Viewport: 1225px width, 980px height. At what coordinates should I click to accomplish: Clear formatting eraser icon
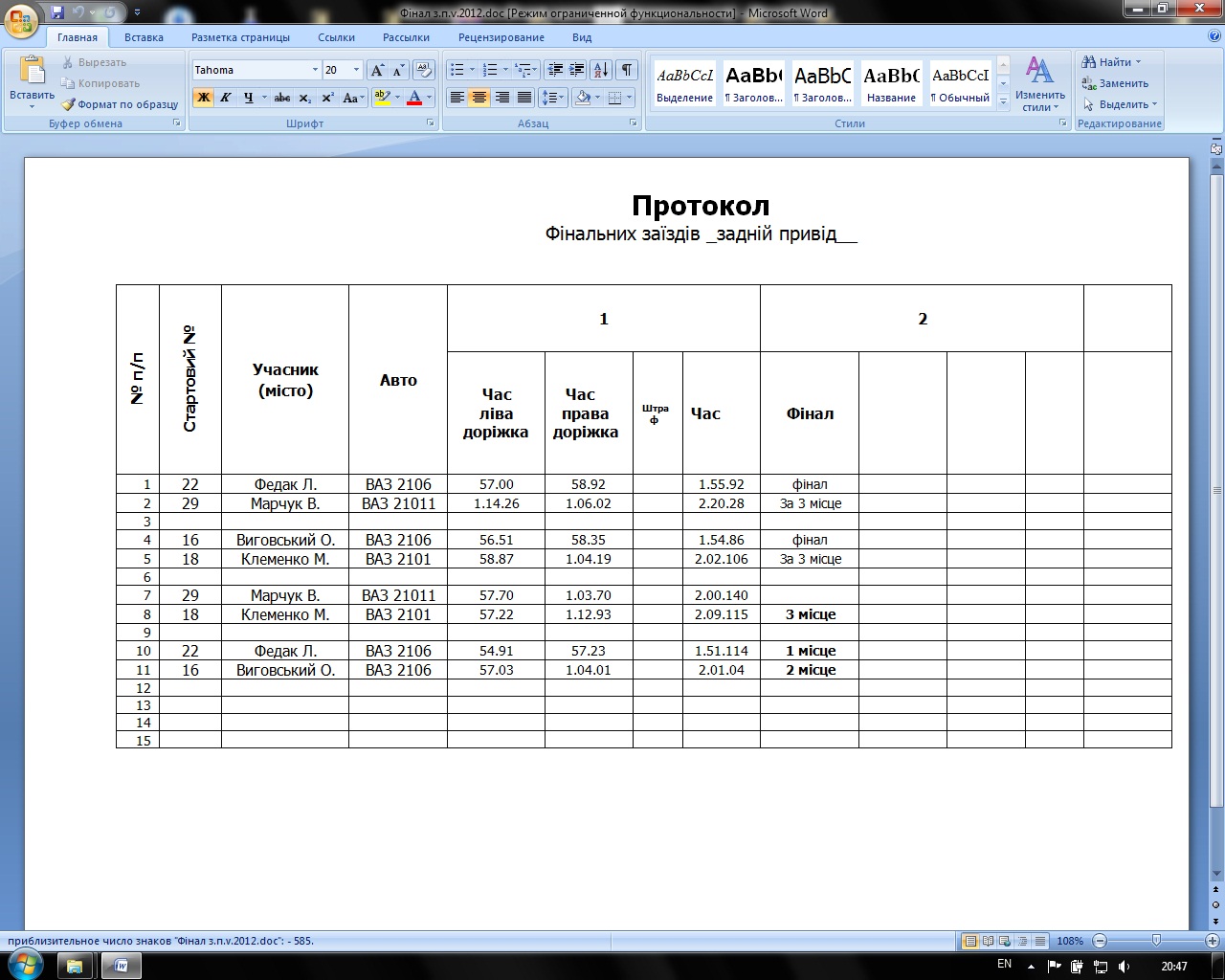tap(425, 70)
